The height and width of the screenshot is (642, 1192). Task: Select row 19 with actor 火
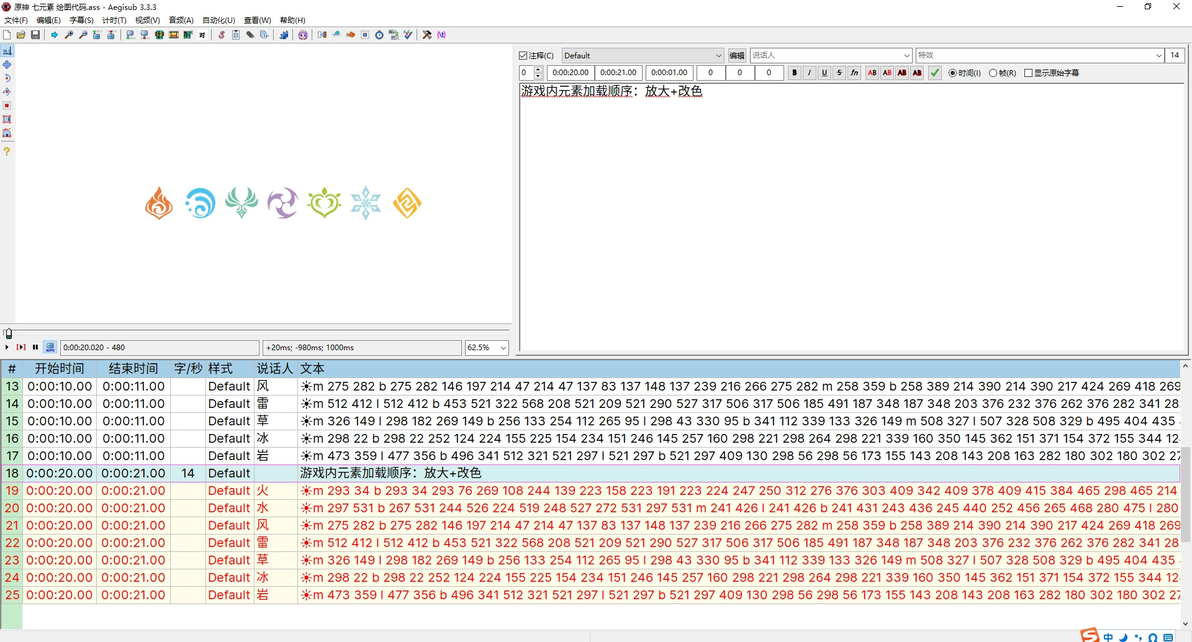[590, 491]
